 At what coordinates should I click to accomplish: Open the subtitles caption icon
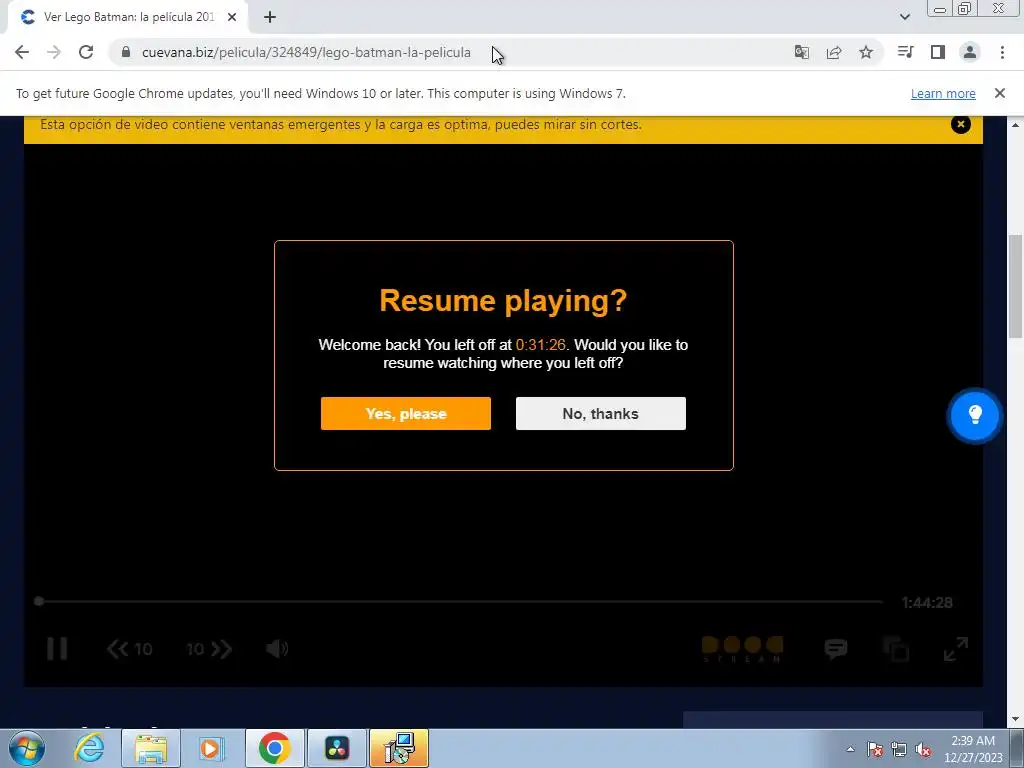[836, 648]
